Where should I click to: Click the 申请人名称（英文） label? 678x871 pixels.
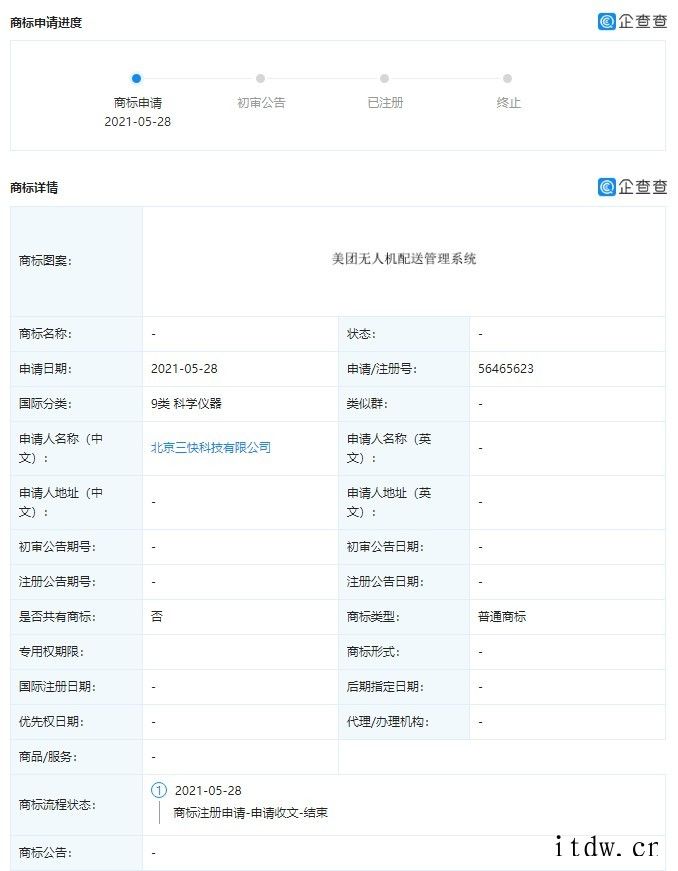tap(389, 448)
